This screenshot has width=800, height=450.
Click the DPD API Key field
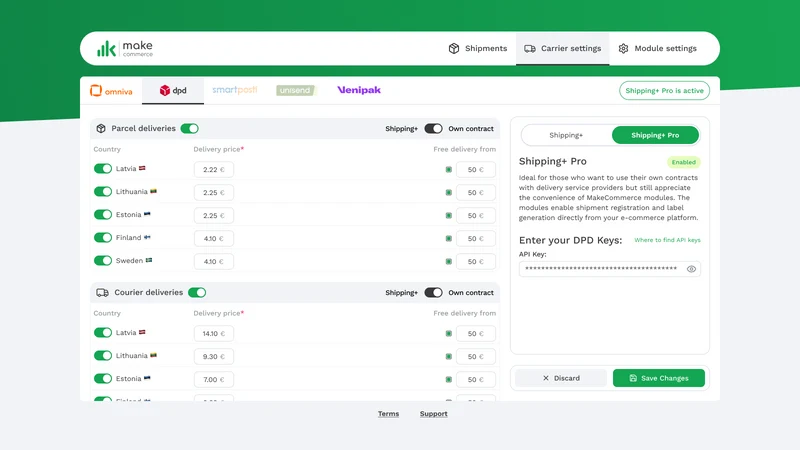pyautogui.click(x=610, y=269)
